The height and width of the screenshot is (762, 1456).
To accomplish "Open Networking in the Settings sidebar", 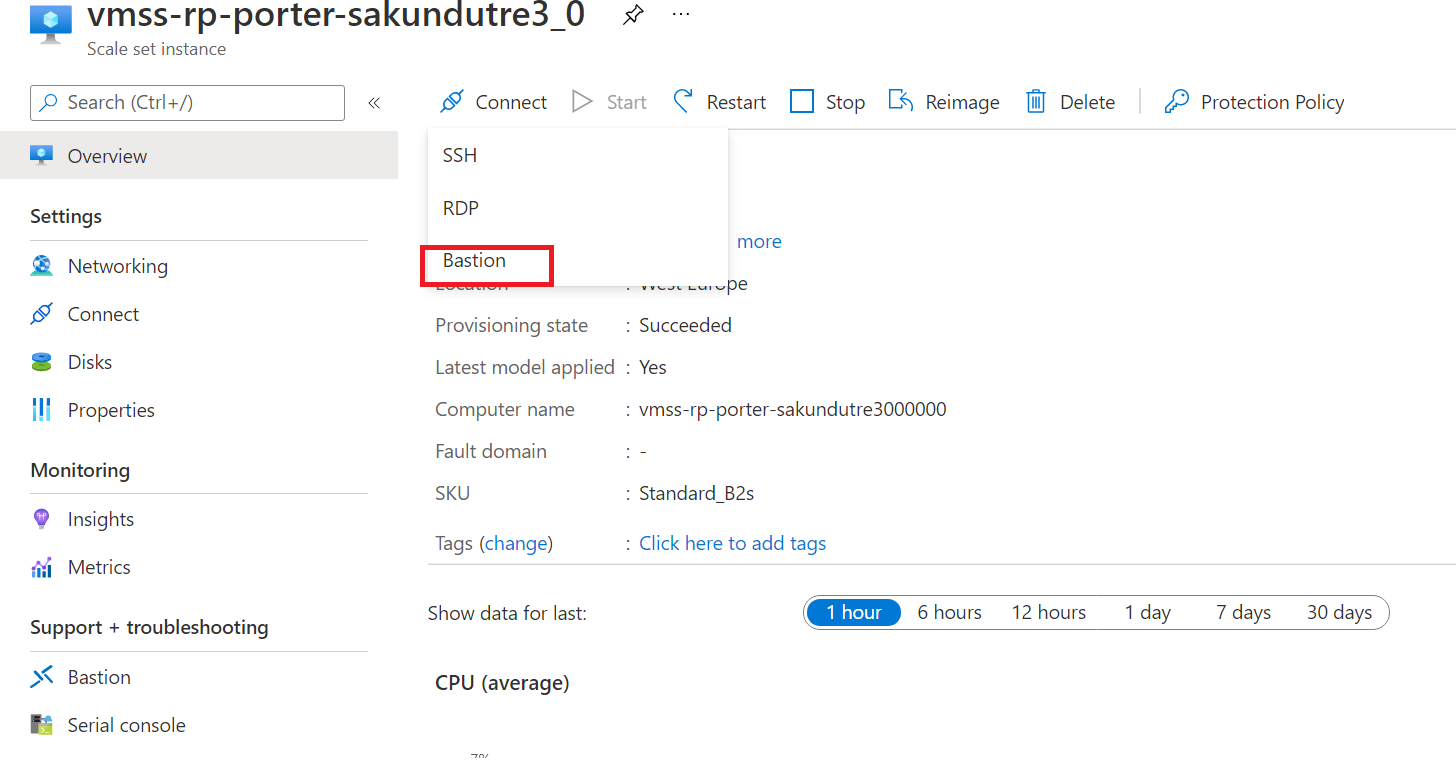I will pos(117,266).
